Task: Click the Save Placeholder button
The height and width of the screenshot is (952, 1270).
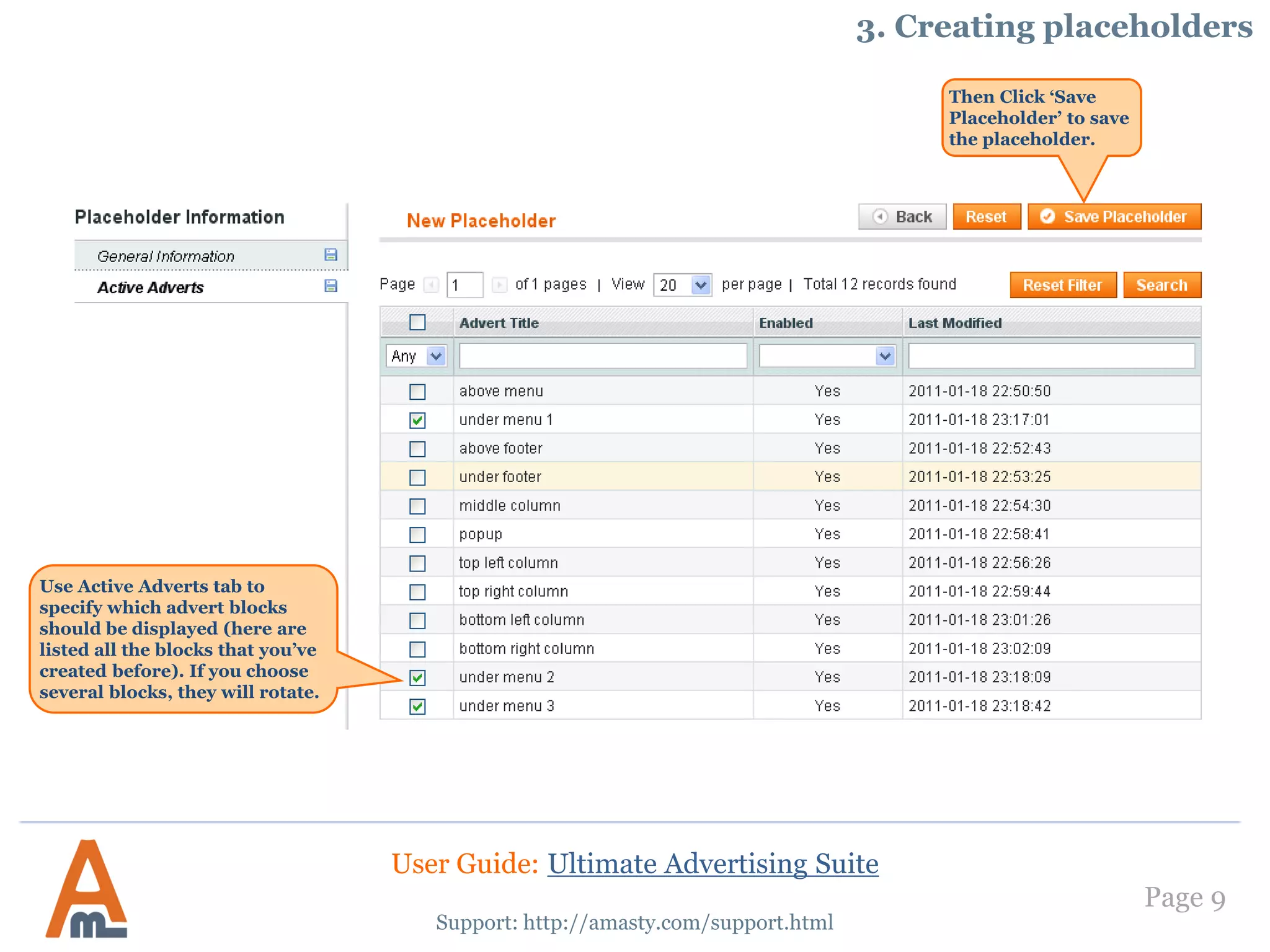Action: [1114, 217]
